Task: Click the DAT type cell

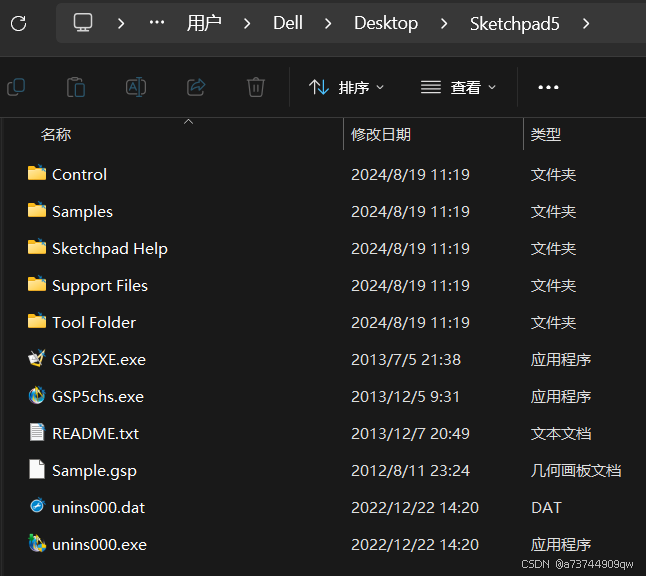Action: click(x=546, y=508)
